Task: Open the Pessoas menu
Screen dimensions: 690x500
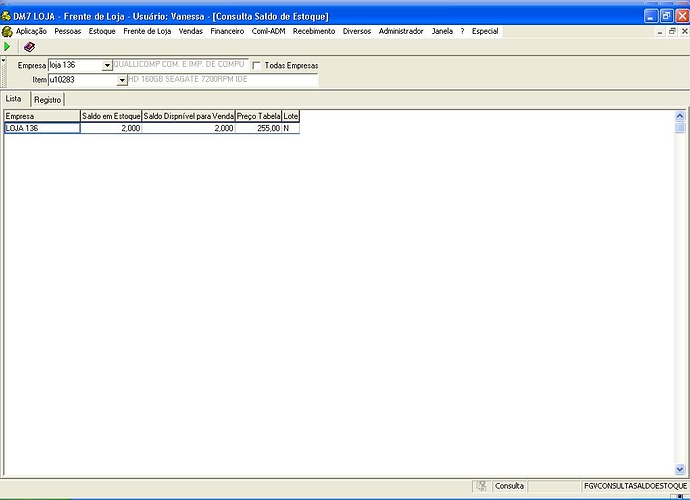Action: (x=68, y=31)
